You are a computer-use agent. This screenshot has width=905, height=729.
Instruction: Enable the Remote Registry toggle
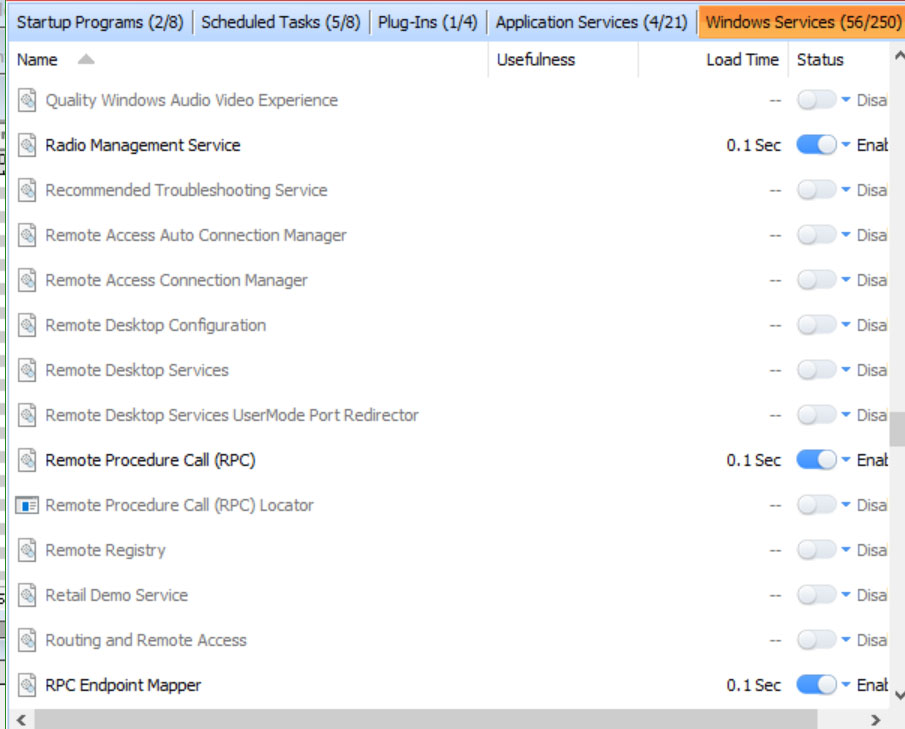point(816,550)
